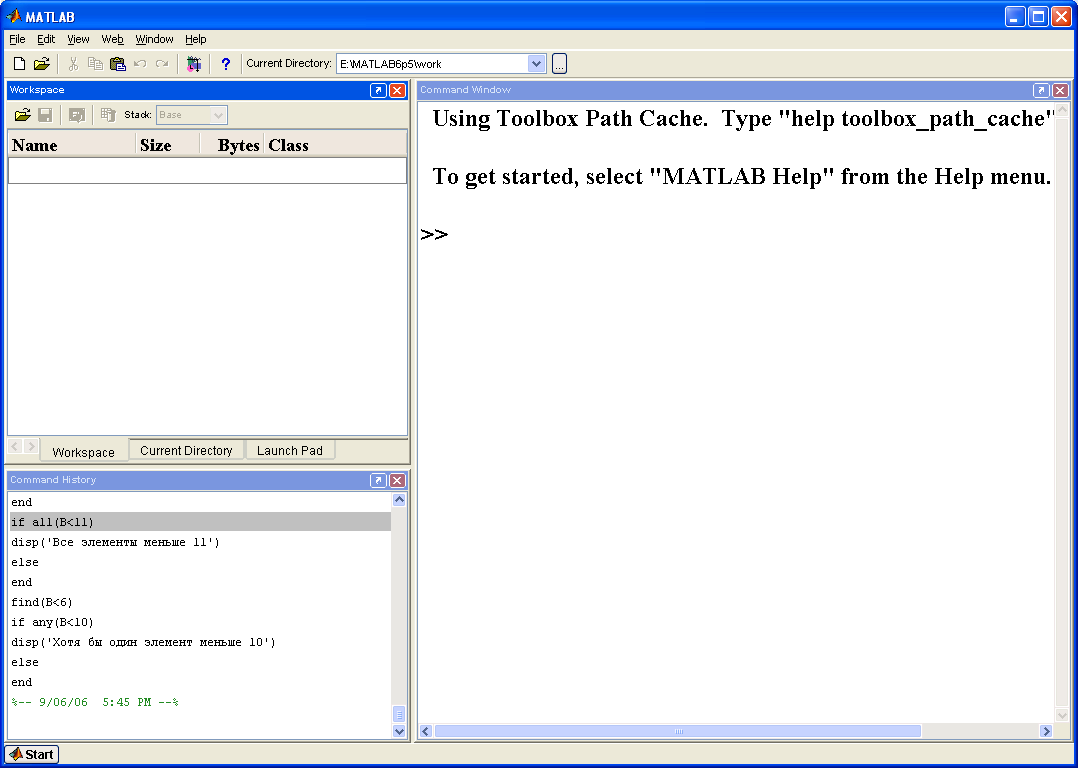Click the Cut scissors icon
The width and height of the screenshot is (1078, 768).
click(73, 64)
